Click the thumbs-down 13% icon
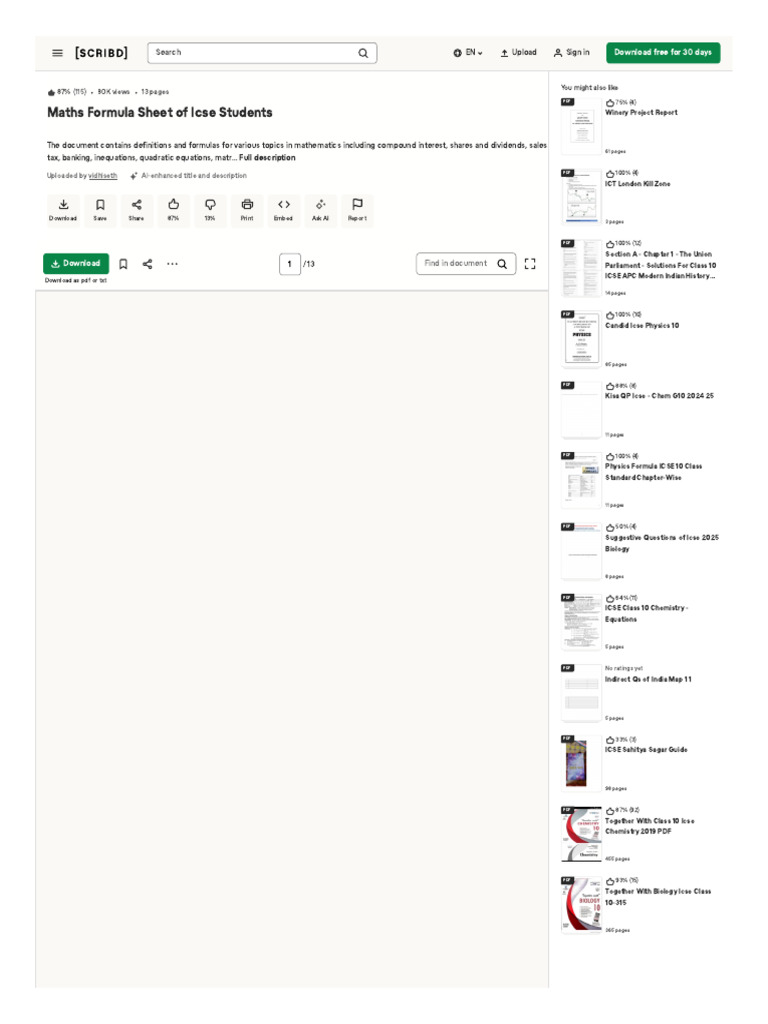The image size is (768, 1024). (x=210, y=210)
